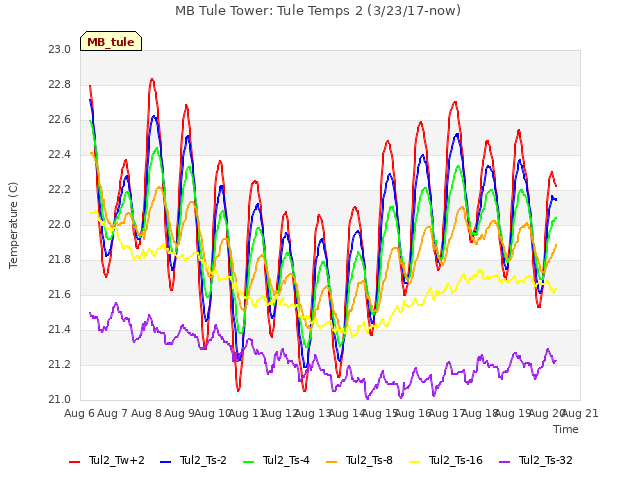
Task: Click the Tul2_Ts-4 legend label
Action: point(286,460)
